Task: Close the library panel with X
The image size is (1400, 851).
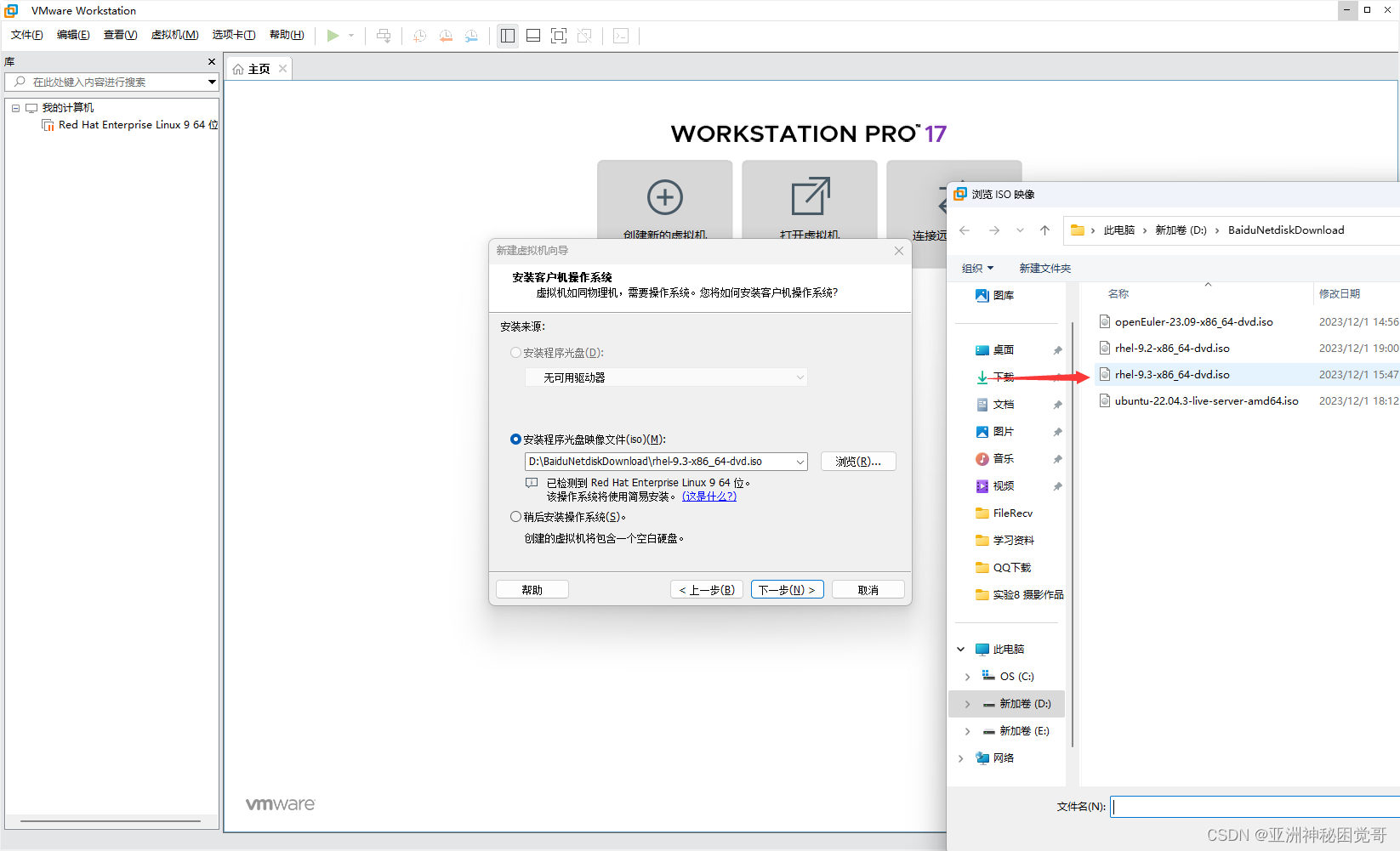Action: coord(212,61)
